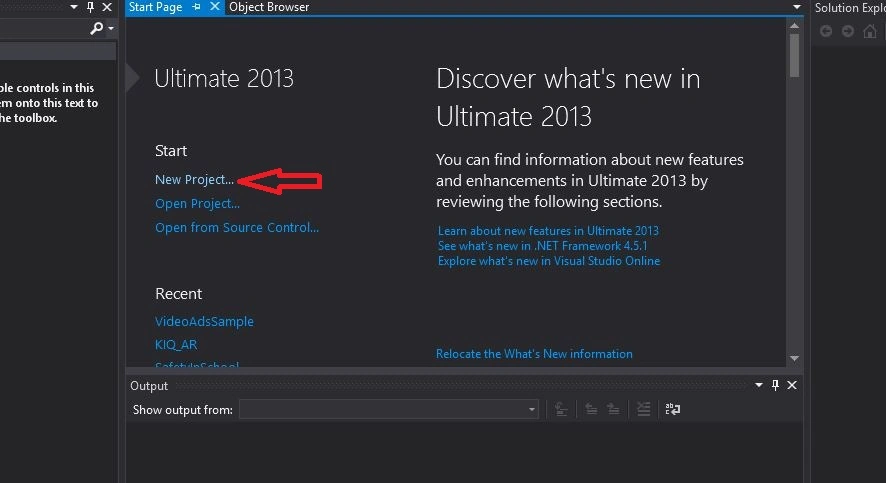Switch to the Start Page tab
This screenshot has height=483, width=886.
point(155,7)
